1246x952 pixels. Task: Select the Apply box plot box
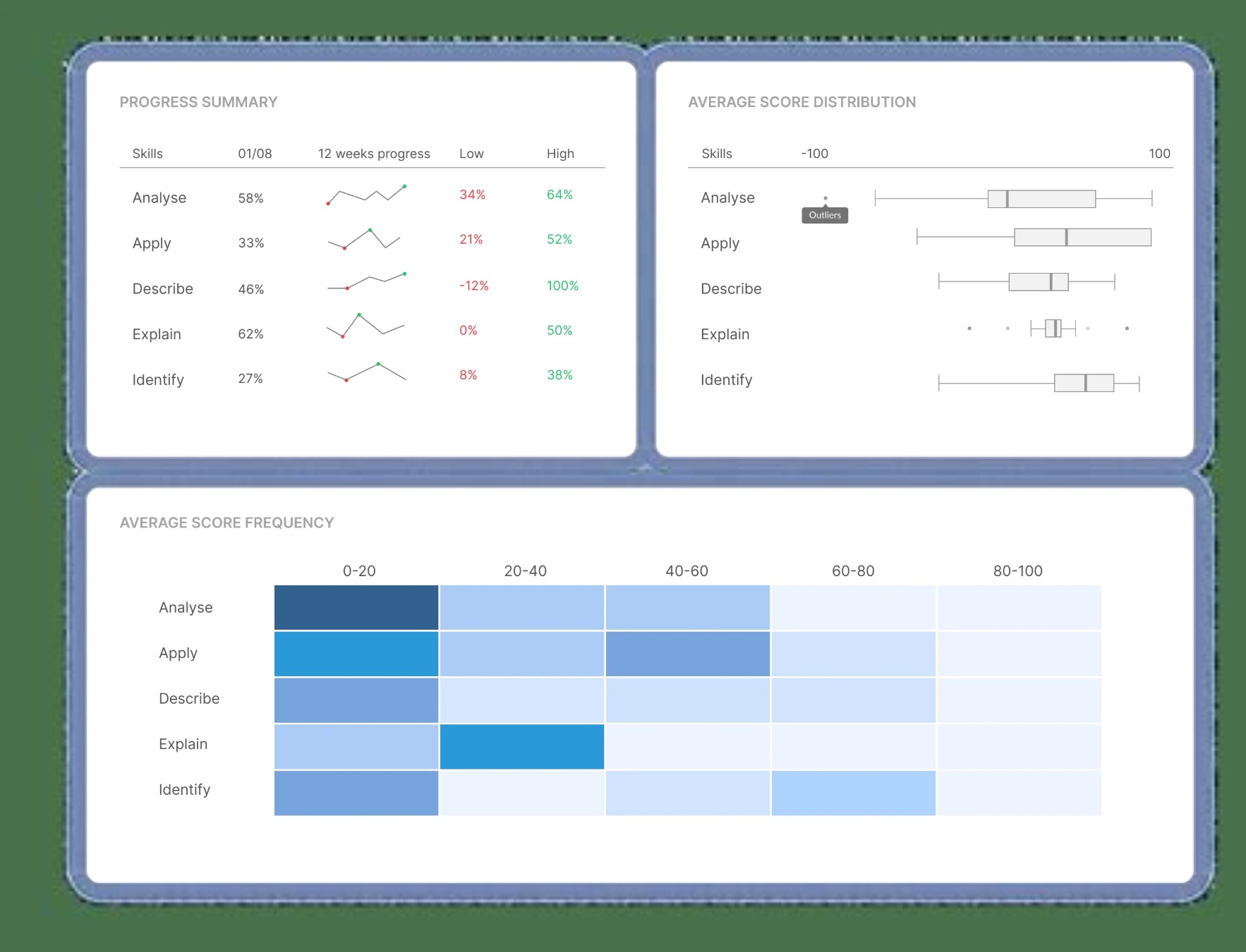tap(1082, 238)
